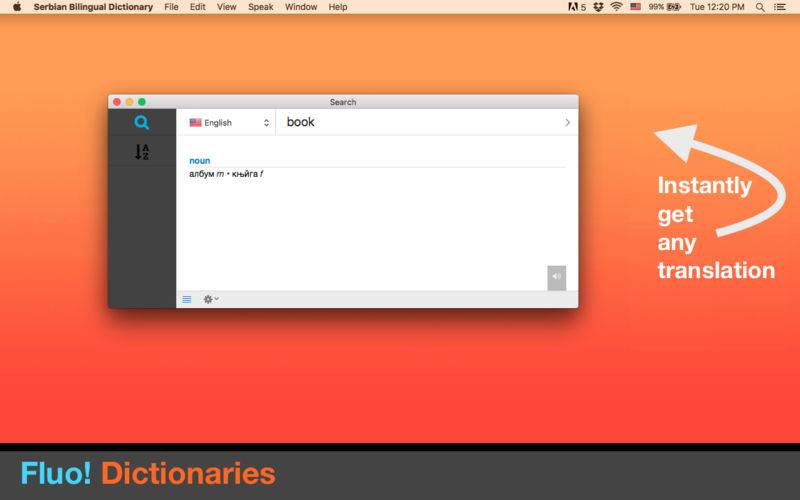Image resolution: width=800 pixels, height=500 pixels.
Task: Open the View menu
Action: pos(227,7)
